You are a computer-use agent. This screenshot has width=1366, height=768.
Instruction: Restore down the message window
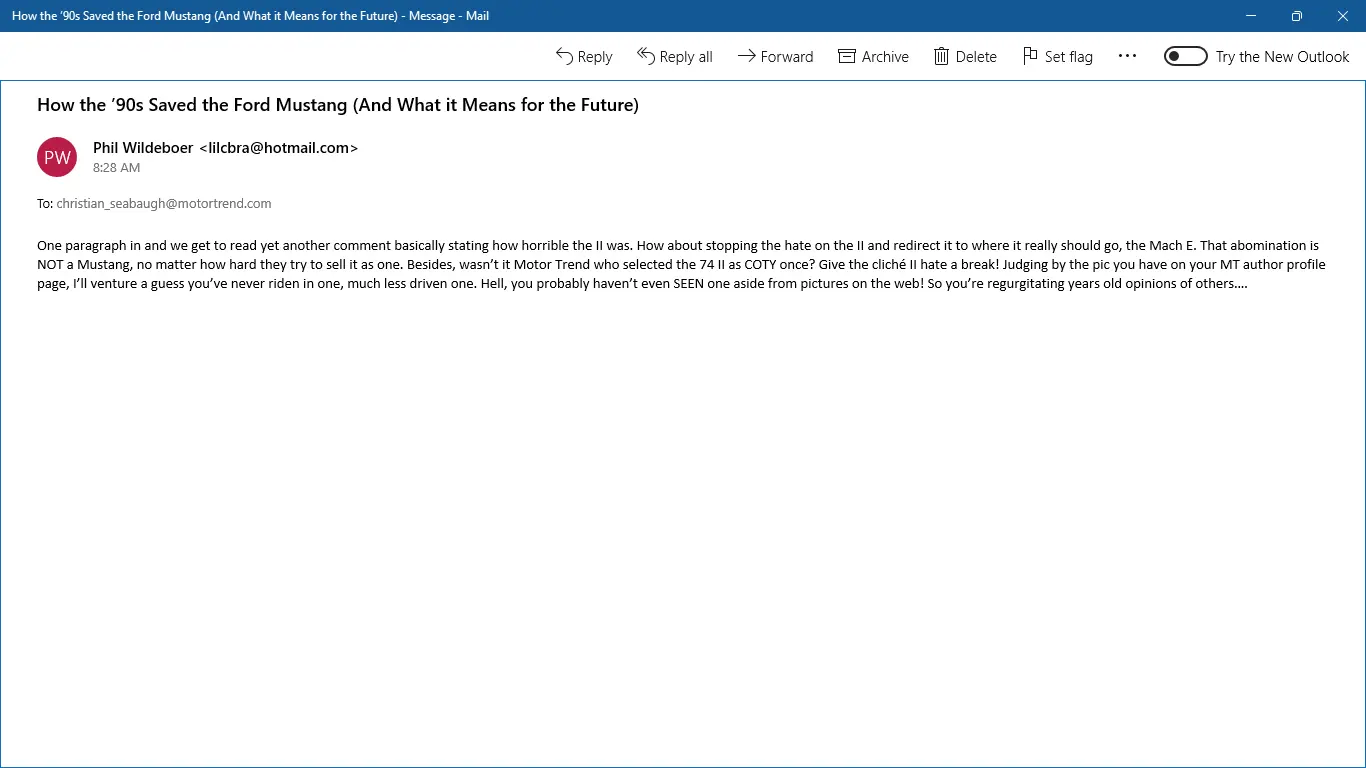[x=1297, y=16]
